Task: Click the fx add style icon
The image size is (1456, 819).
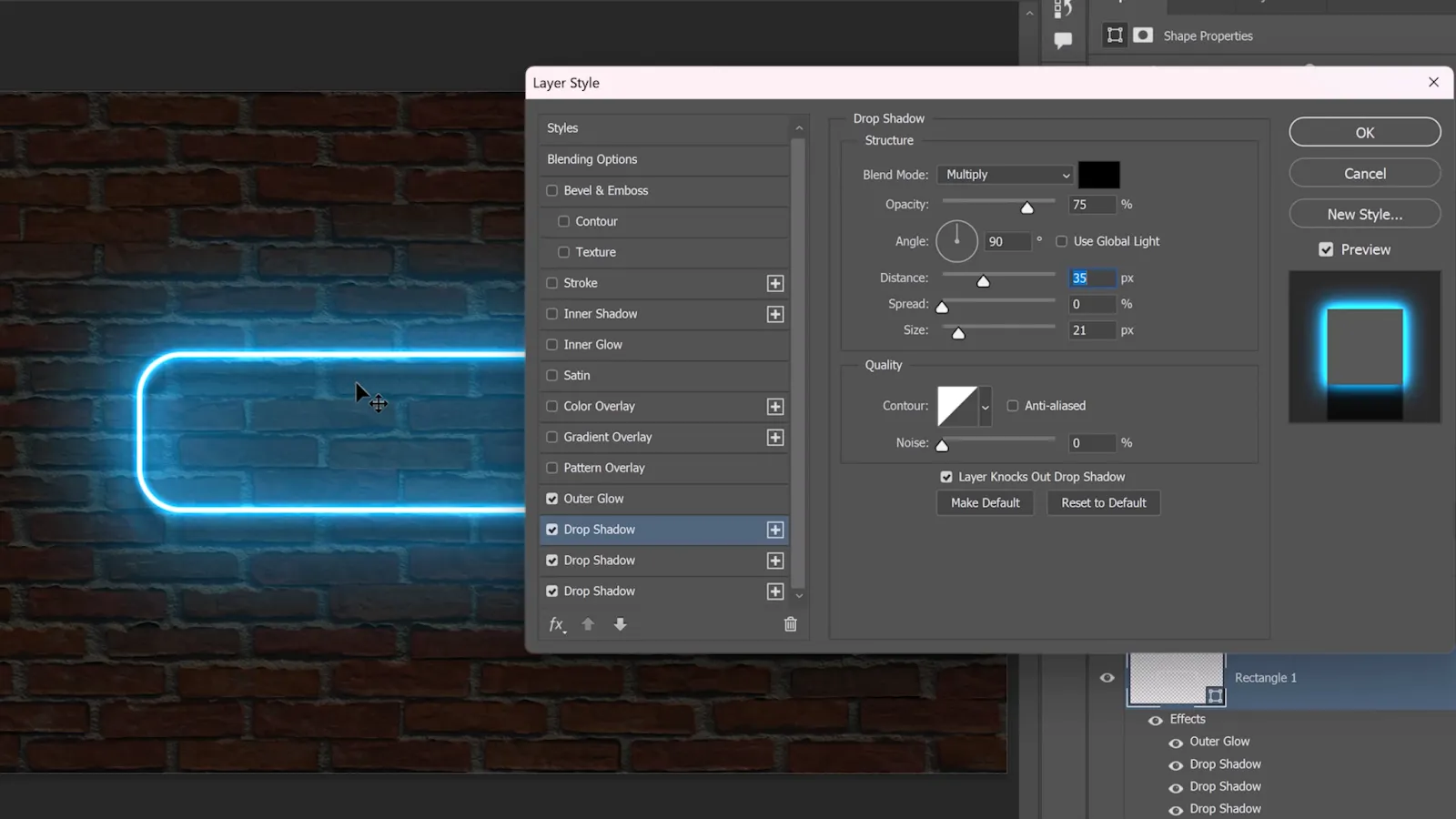Action: (557, 624)
